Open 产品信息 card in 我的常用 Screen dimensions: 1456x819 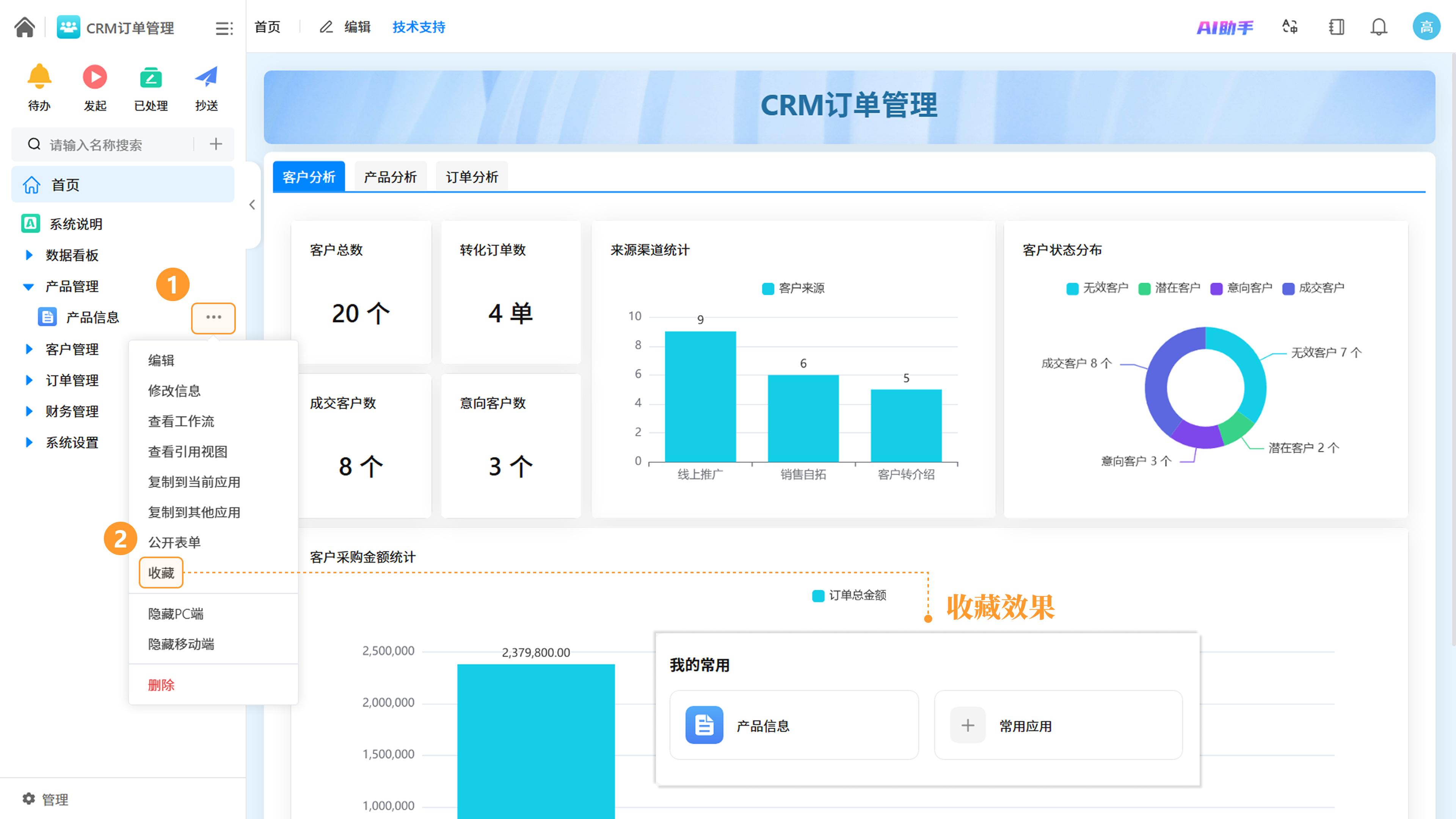[794, 725]
